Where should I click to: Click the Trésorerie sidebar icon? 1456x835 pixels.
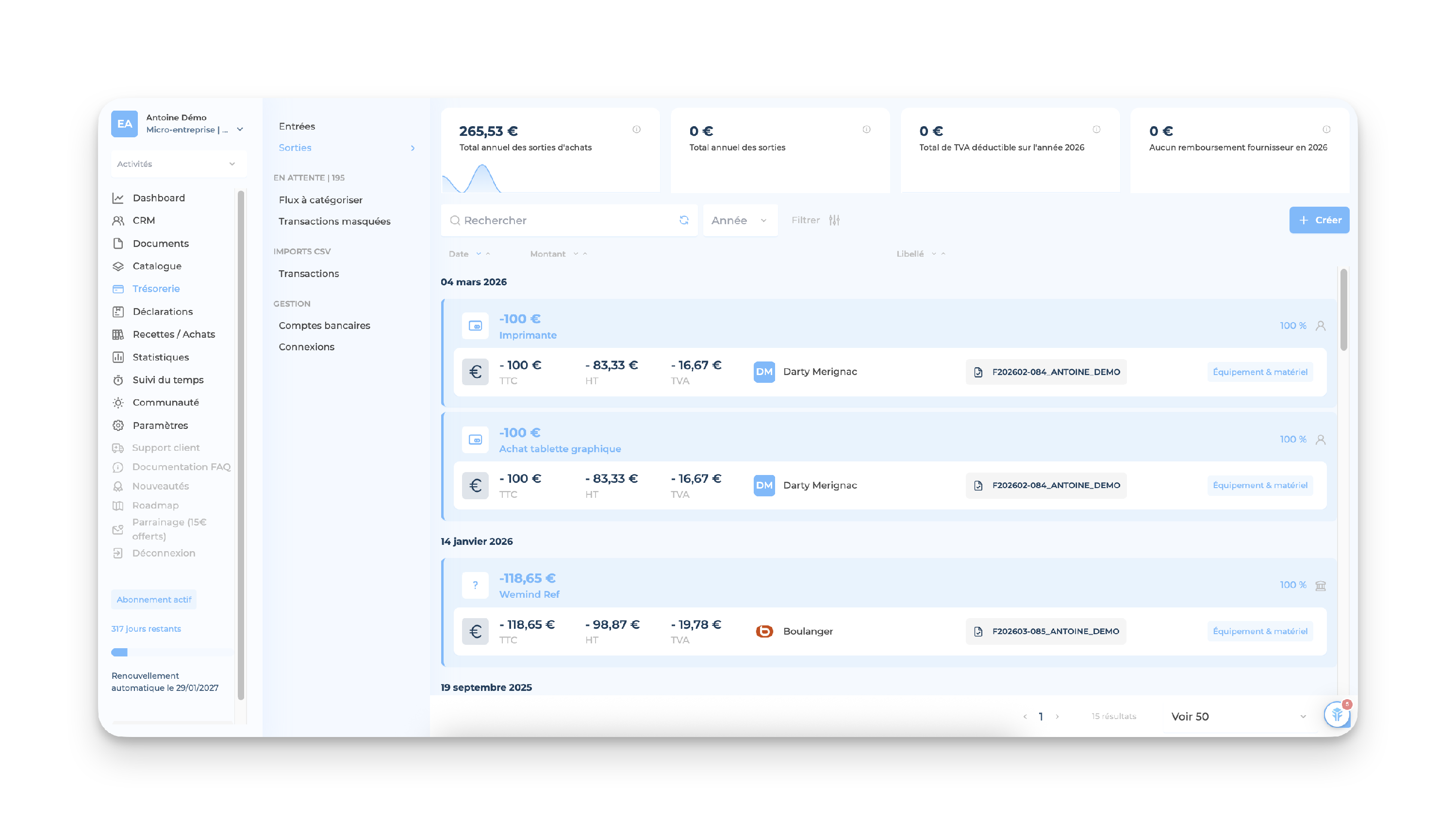coord(118,289)
